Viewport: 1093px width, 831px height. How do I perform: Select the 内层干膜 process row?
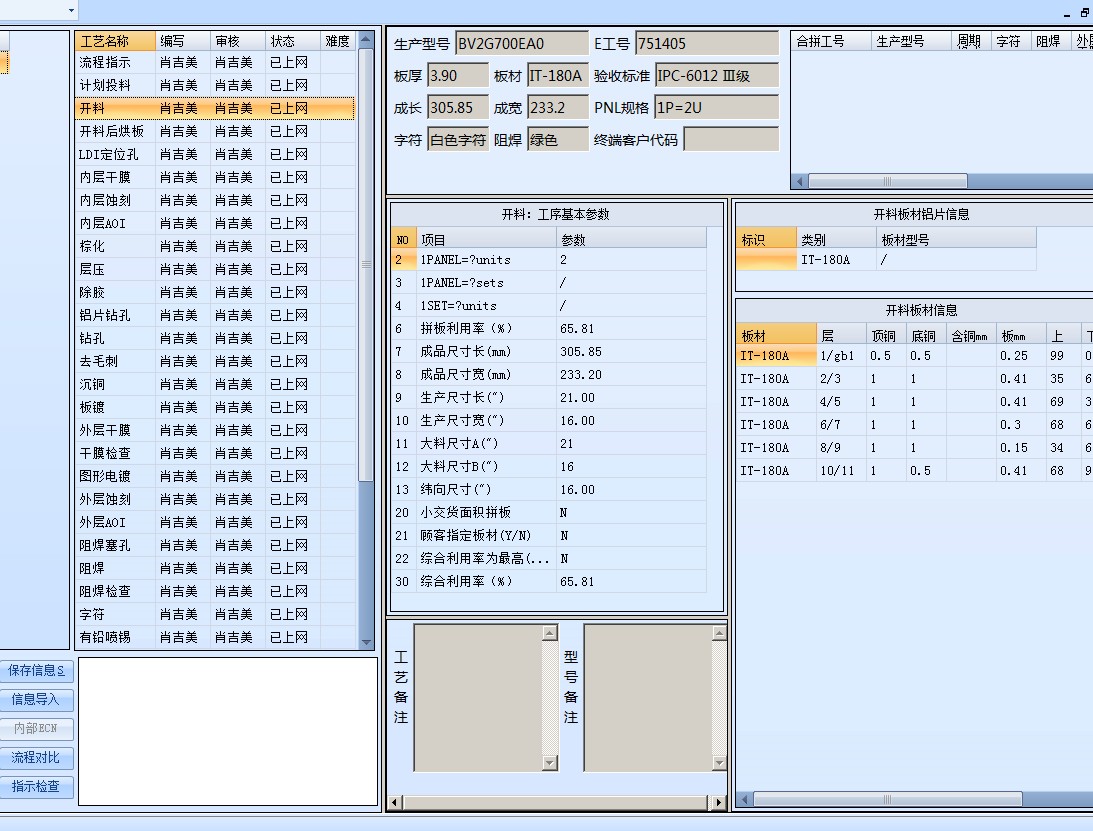215,178
